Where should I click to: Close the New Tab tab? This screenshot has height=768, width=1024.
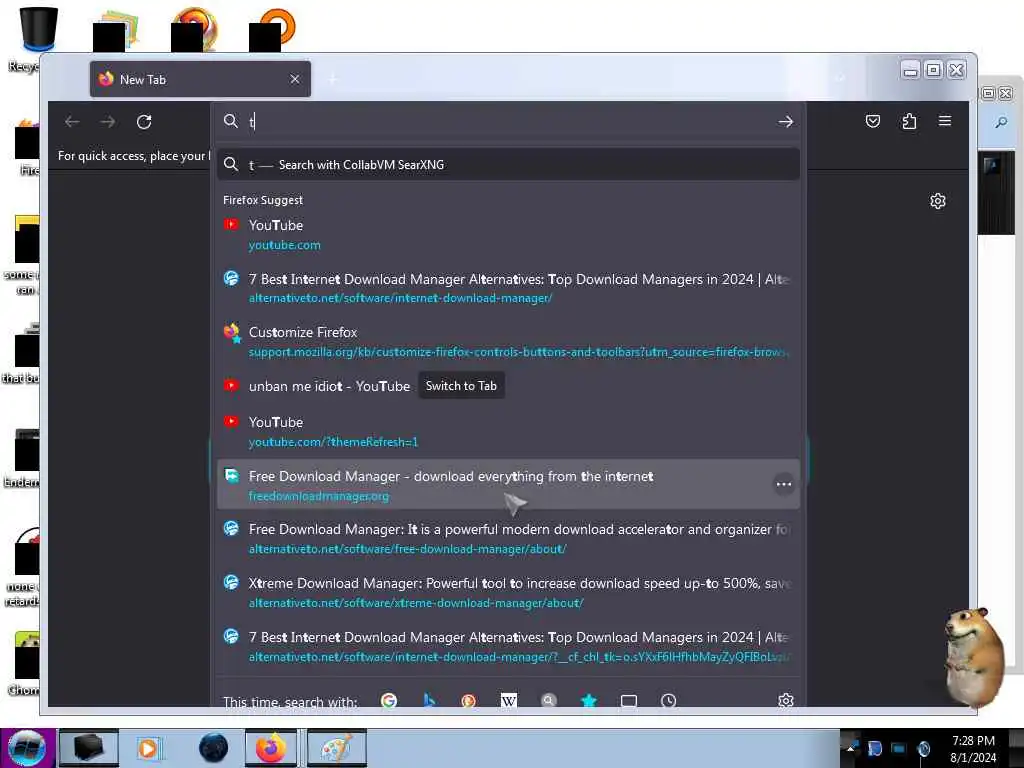pyautogui.click(x=295, y=79)
